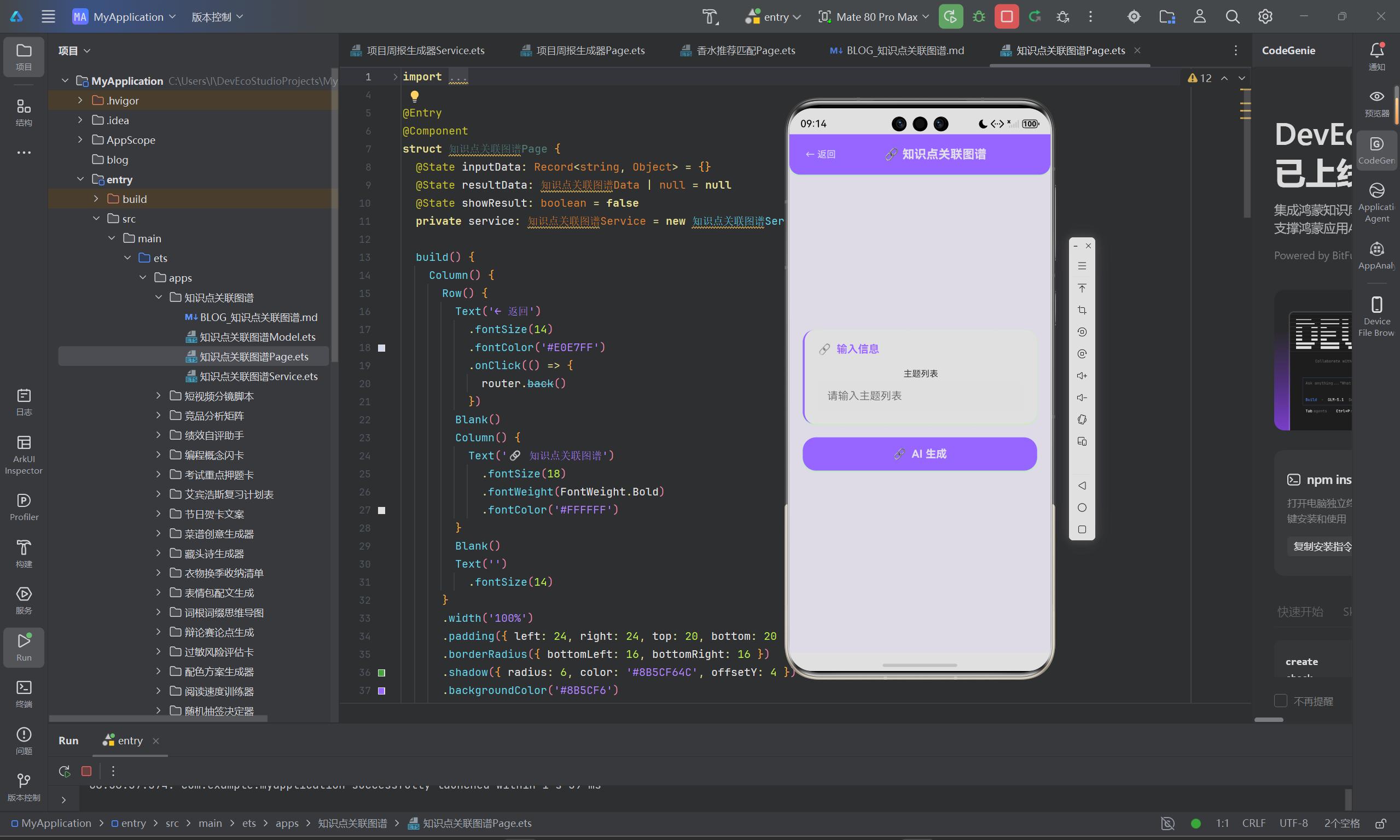Open the search everywhere magnifier
Image resolution: width=1400 pixels, height=840 pixels.
(1233, 16)
